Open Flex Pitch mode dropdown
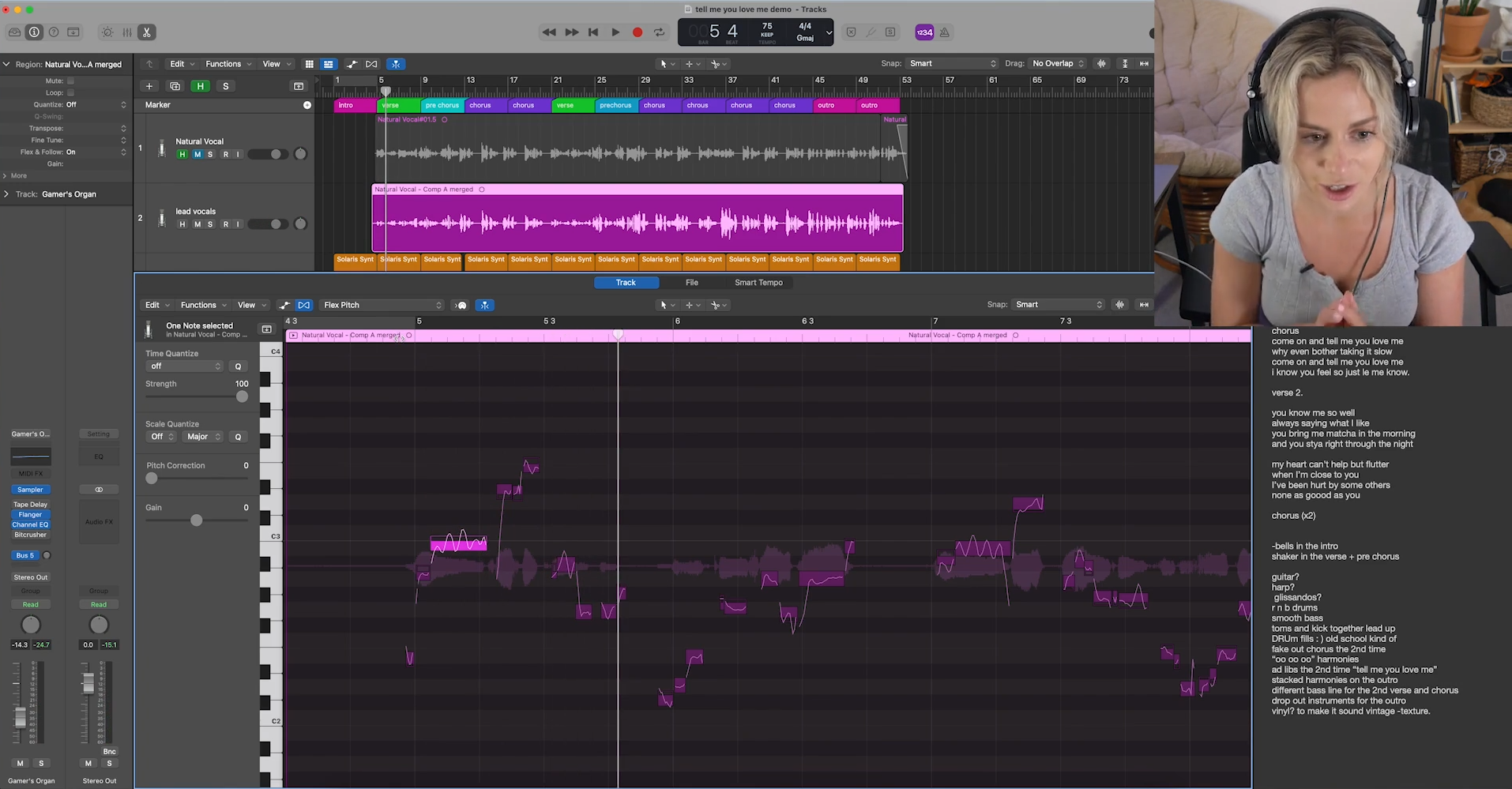Viewport: 1512px width, 789px height. tap(382, 305)
